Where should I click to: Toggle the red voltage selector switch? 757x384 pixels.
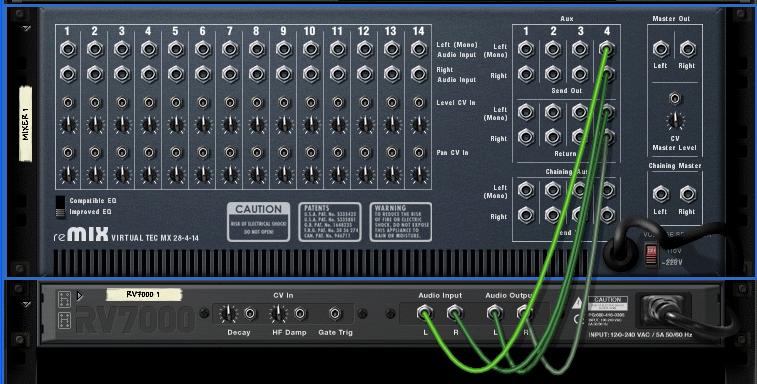(651, 254)
